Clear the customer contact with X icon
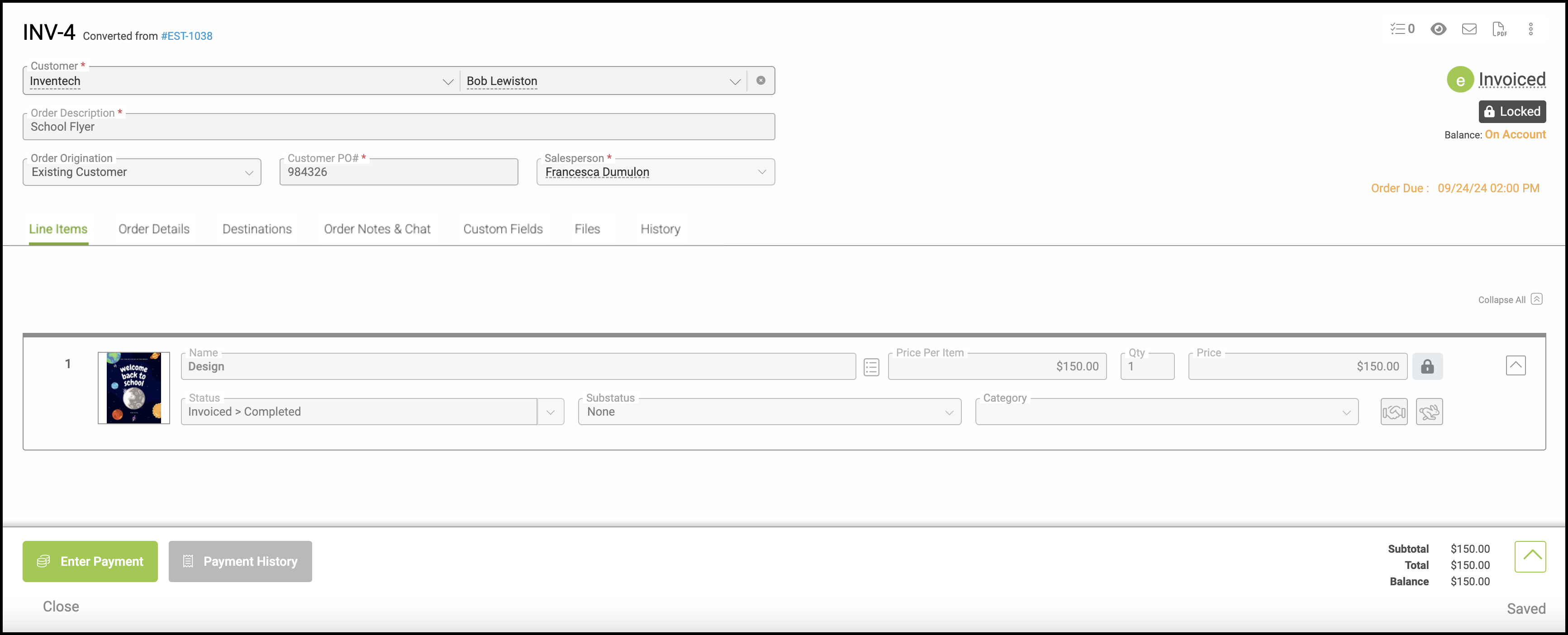 tap(760, 81)
